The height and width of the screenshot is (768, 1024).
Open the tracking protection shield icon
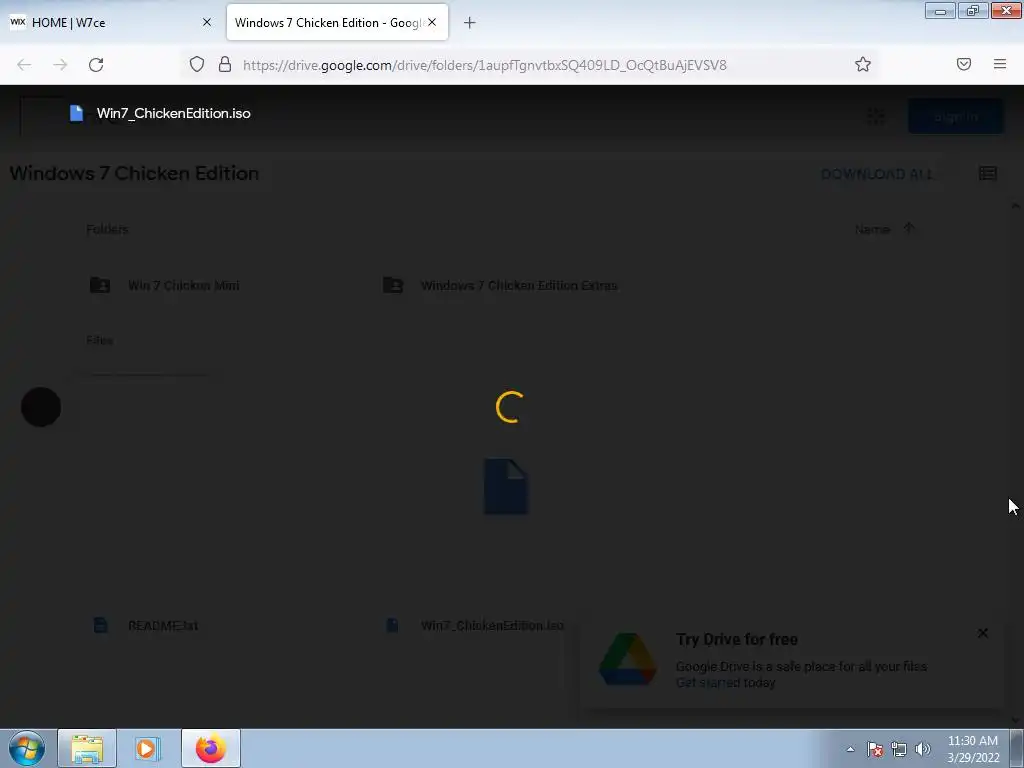tap(197, 64)
